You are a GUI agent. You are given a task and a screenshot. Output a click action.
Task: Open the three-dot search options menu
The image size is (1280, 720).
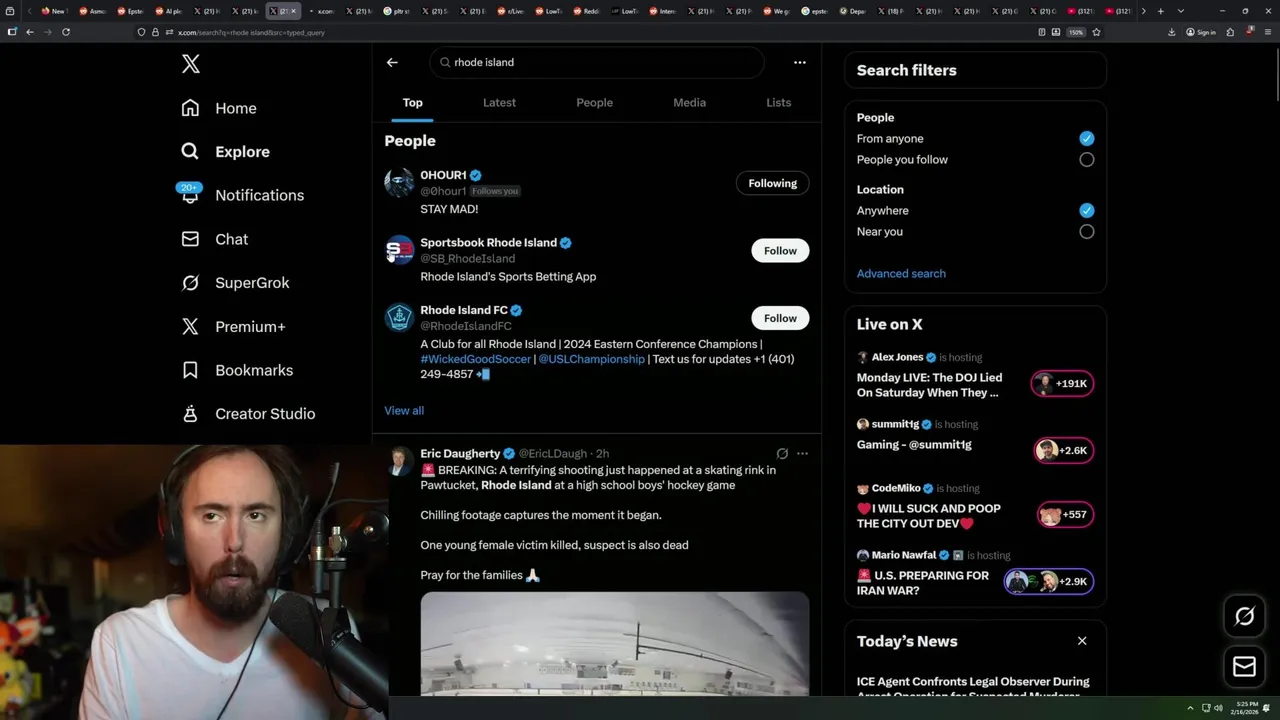pyautogui.click(x=800, y=62)
